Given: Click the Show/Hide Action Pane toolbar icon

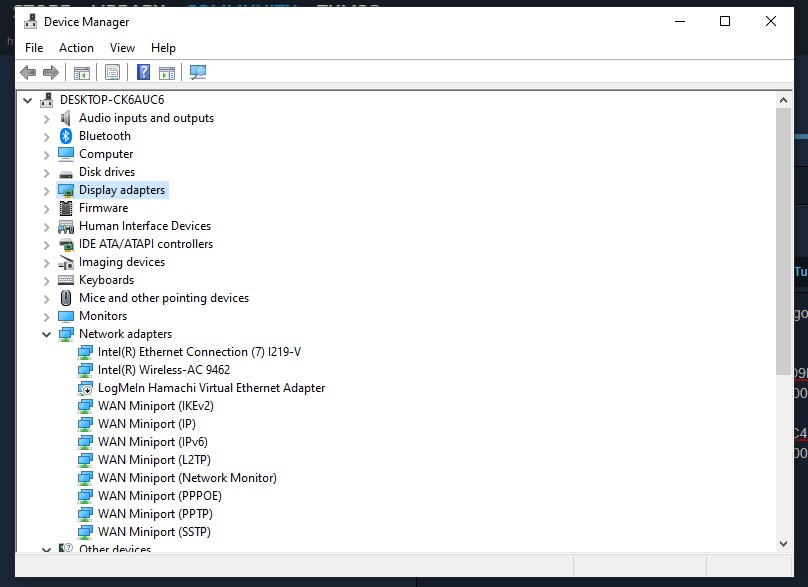Looking at the screenshot, I should pos(167,73).
